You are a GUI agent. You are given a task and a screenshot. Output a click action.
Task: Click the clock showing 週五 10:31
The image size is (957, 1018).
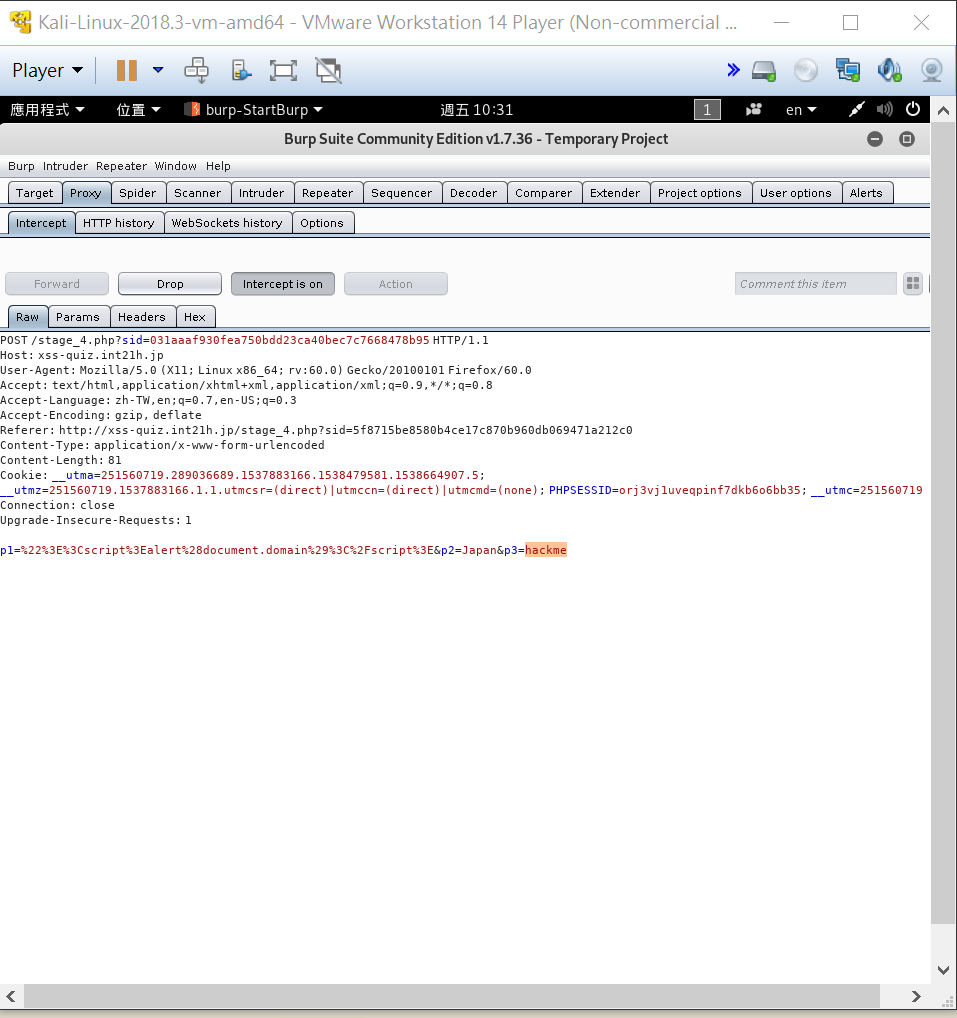tap(477, 110)
